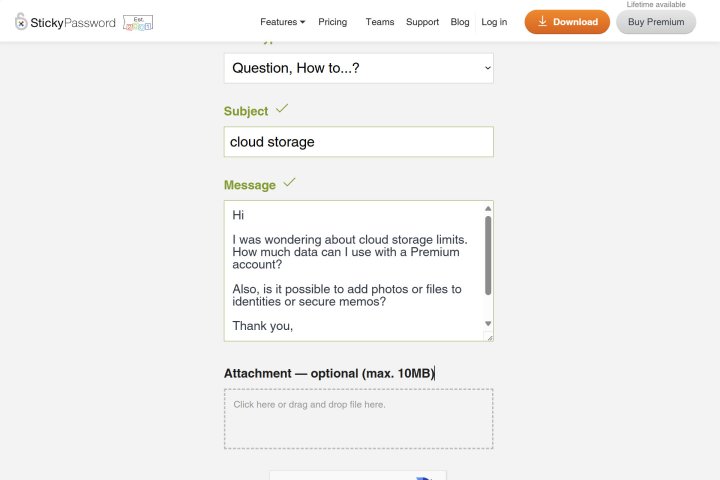
Task: Visit the Blog from the navigation
Action: click(460, 22)
